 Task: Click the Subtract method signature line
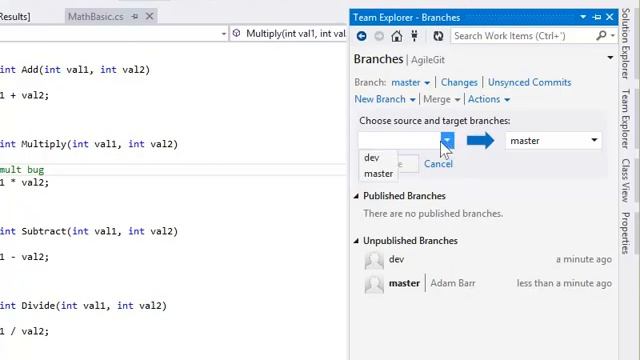tap(89, 231)
